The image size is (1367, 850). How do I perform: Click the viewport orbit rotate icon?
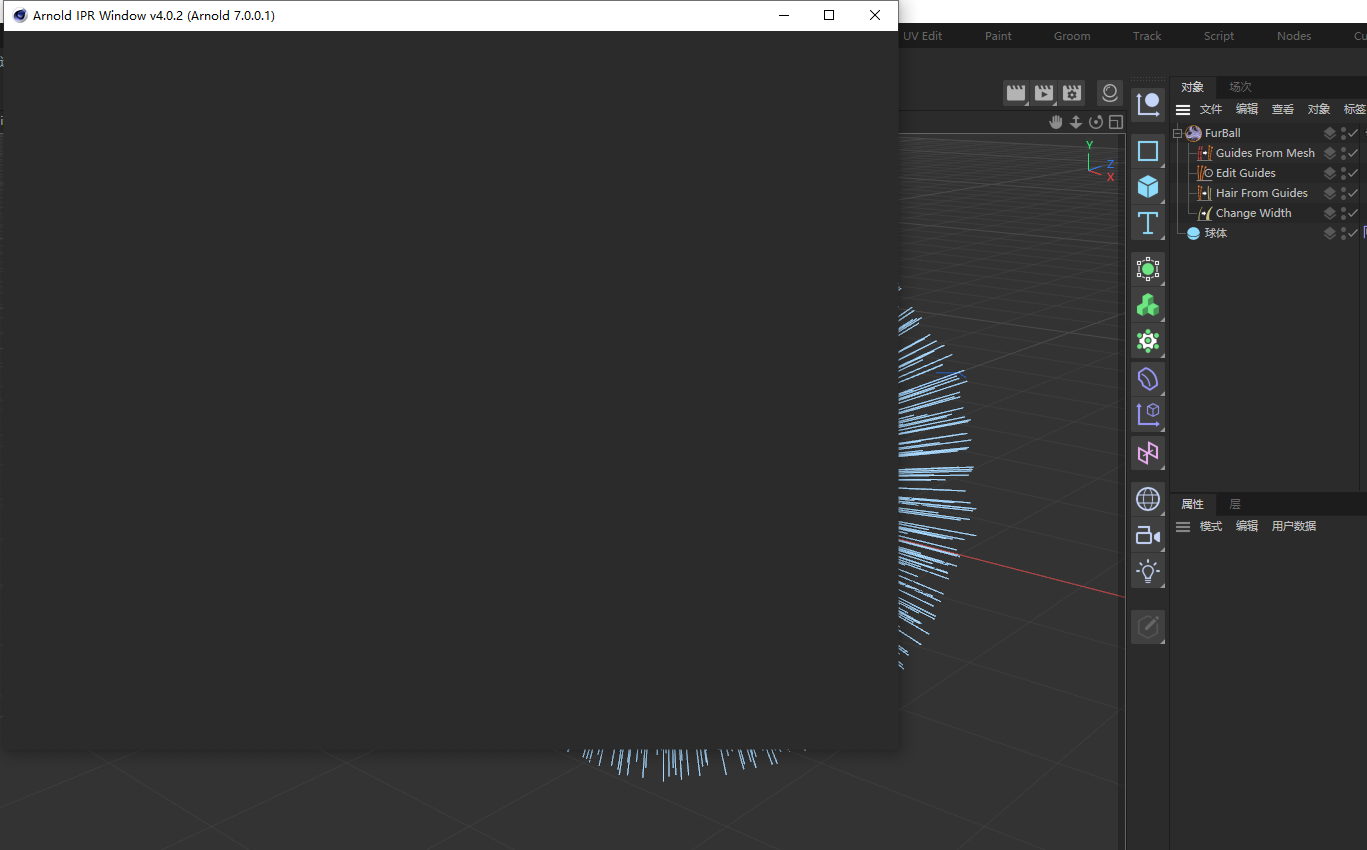[x=1096, y=122]
